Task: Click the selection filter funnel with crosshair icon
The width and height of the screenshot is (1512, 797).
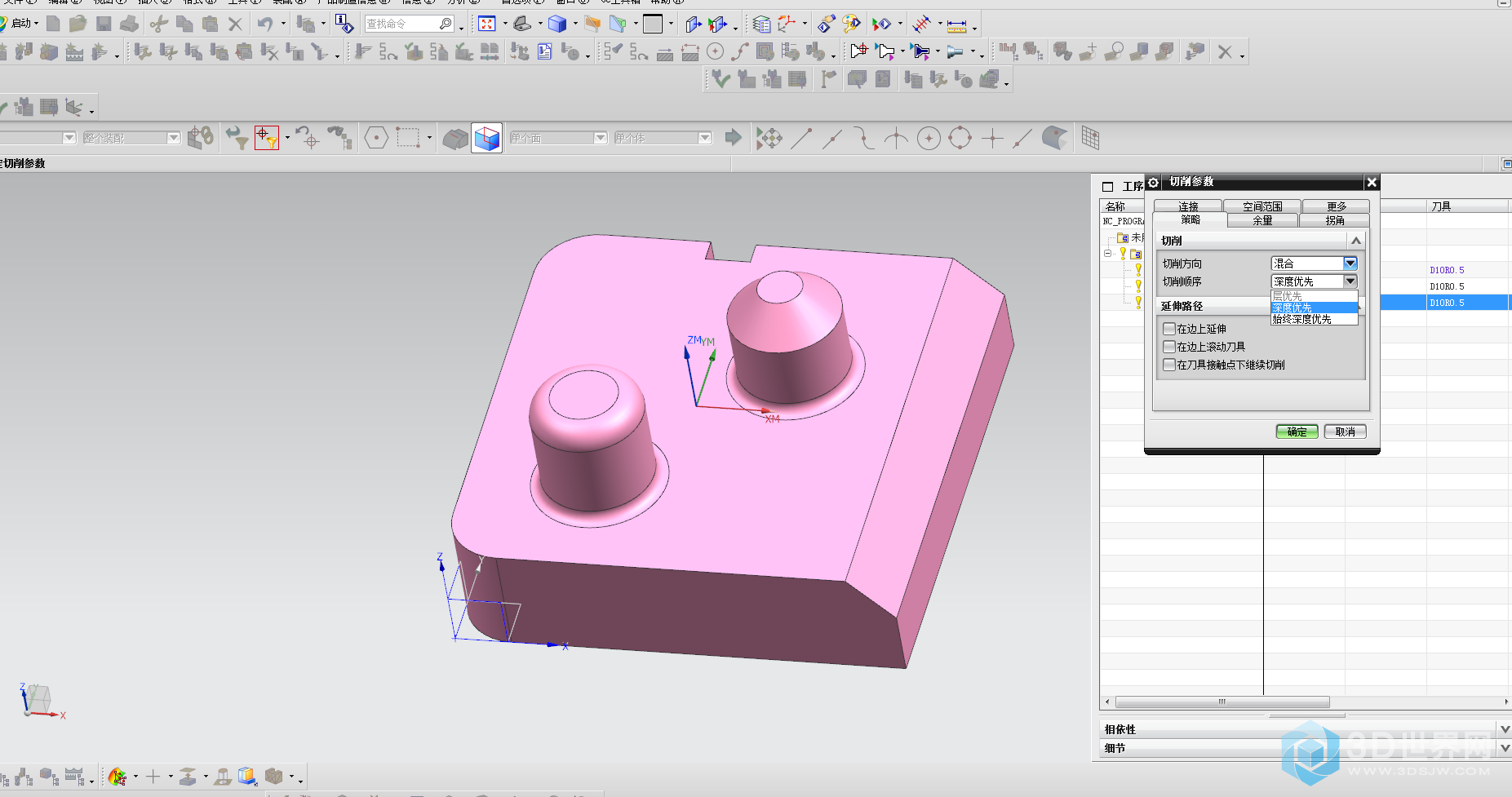Action: point(267,137)
